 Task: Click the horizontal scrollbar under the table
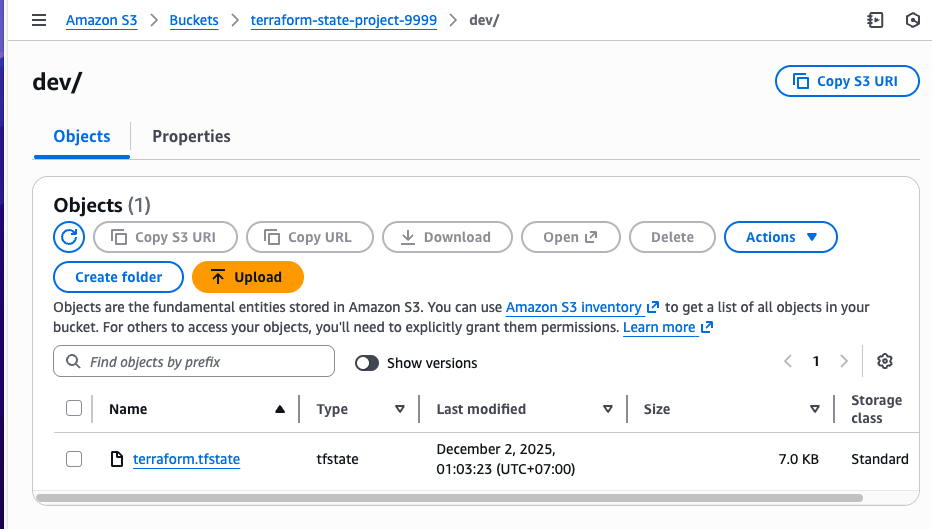450,497
